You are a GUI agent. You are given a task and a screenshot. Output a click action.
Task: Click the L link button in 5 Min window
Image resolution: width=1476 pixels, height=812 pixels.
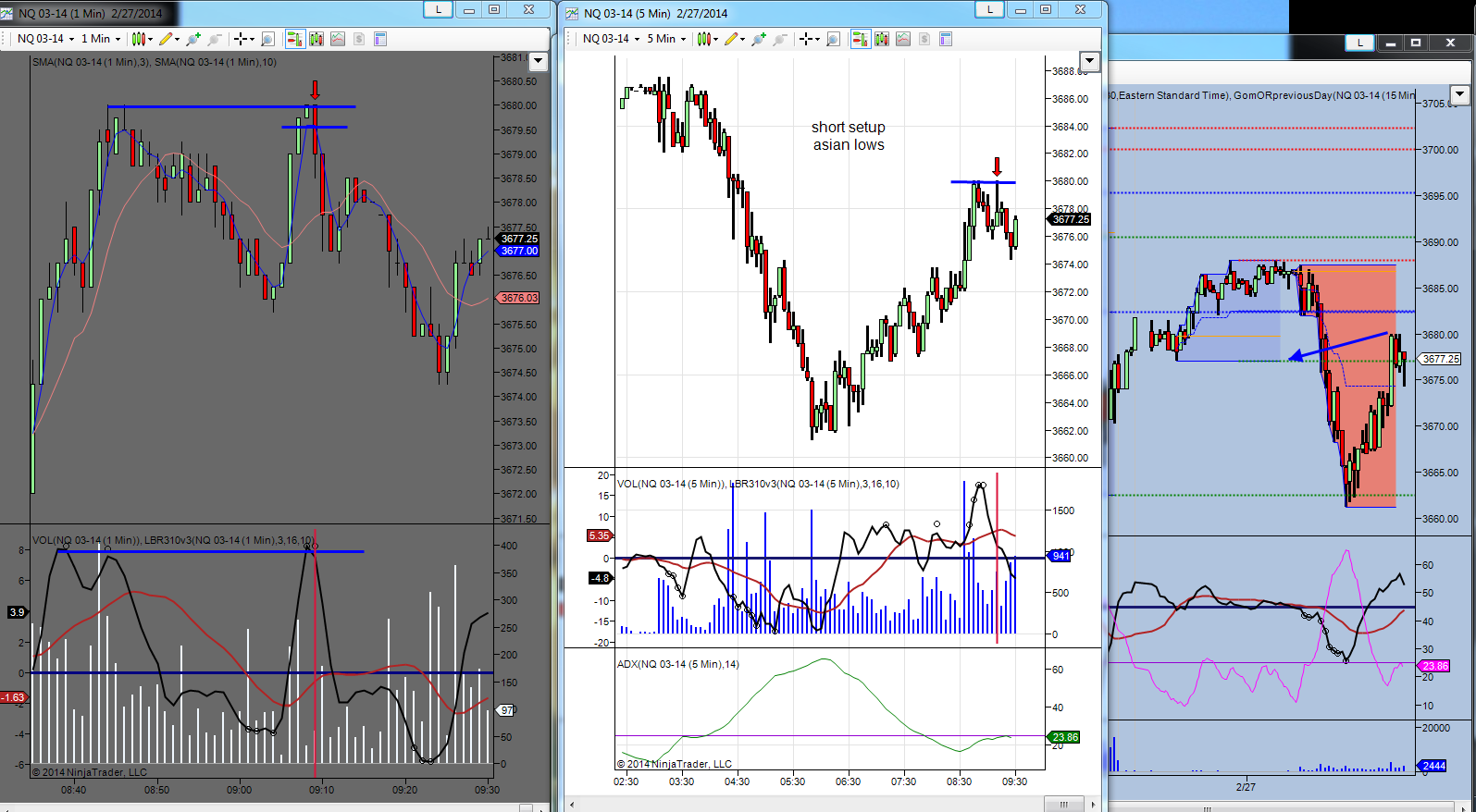pos(989,9)
